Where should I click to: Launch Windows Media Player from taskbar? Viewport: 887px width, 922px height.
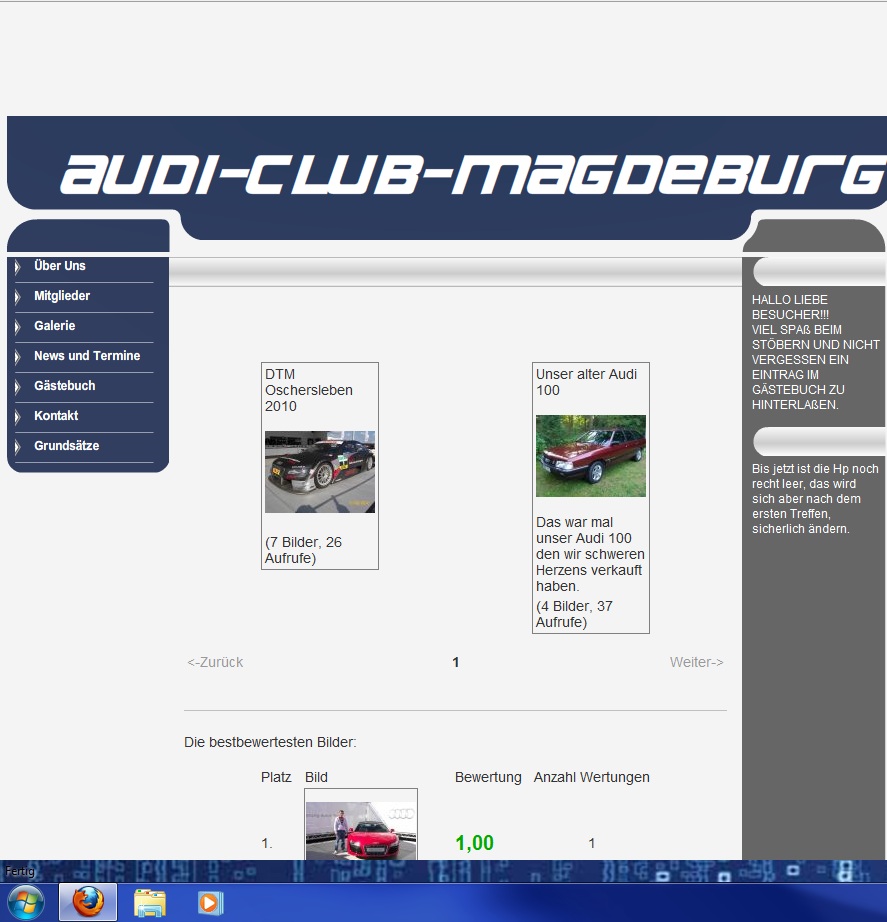tap(209, 902)
